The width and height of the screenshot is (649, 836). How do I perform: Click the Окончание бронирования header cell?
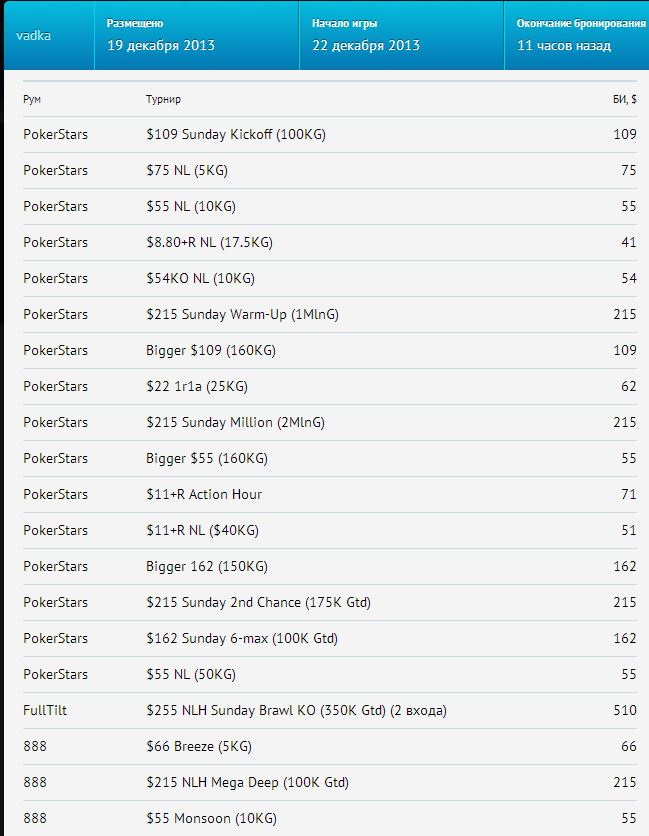coord(577,35)
